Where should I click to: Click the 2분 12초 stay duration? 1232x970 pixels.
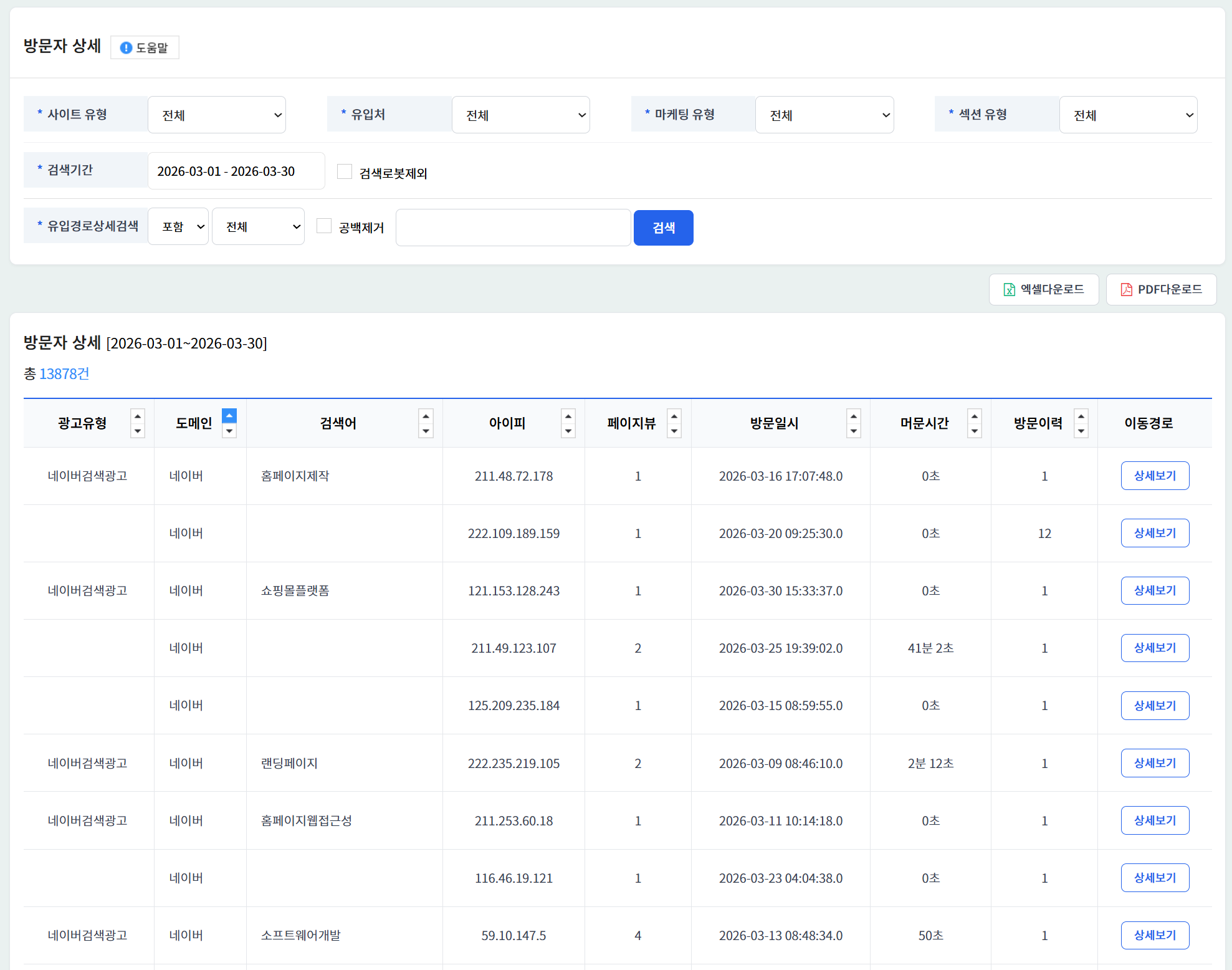tap(931, 764)
